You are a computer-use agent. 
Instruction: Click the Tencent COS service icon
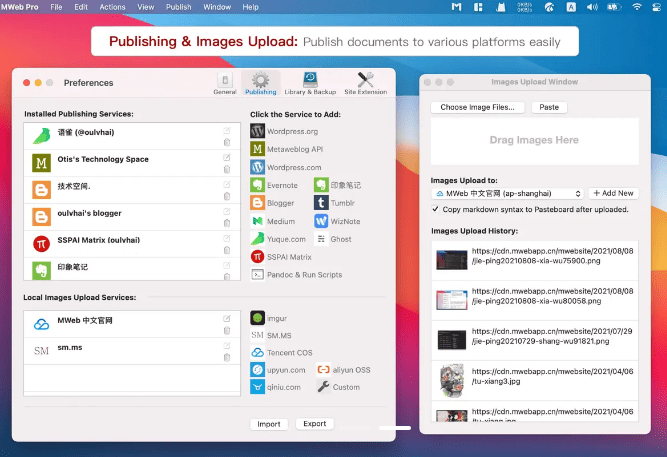point(257,352)
